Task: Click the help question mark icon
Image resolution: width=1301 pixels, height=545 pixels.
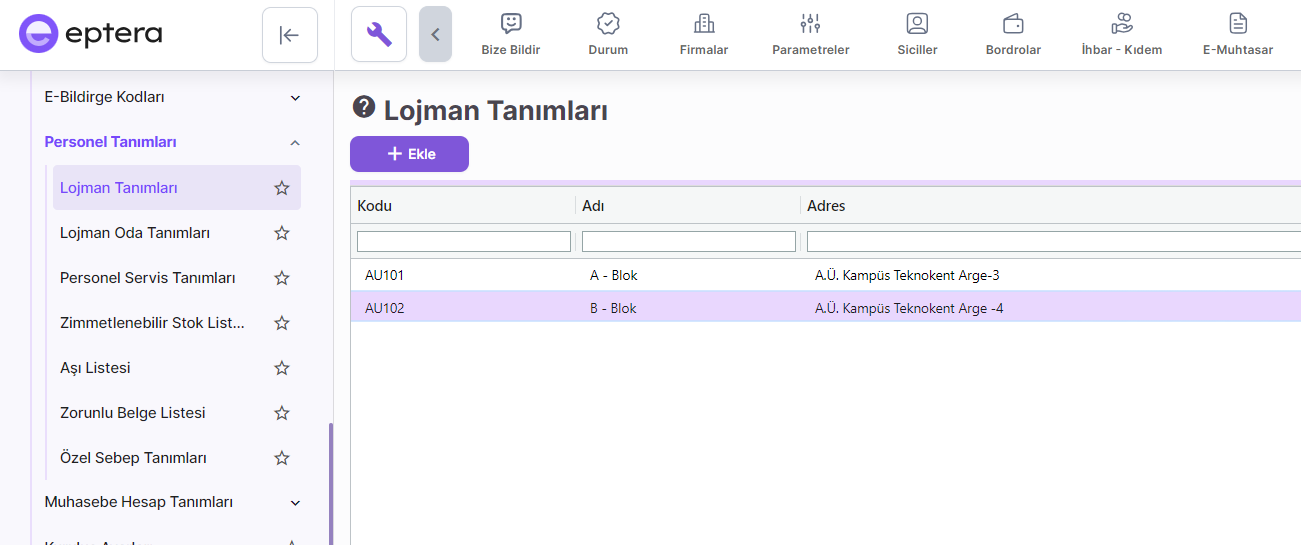Action: pyautogui.click(x=364, y=108)
